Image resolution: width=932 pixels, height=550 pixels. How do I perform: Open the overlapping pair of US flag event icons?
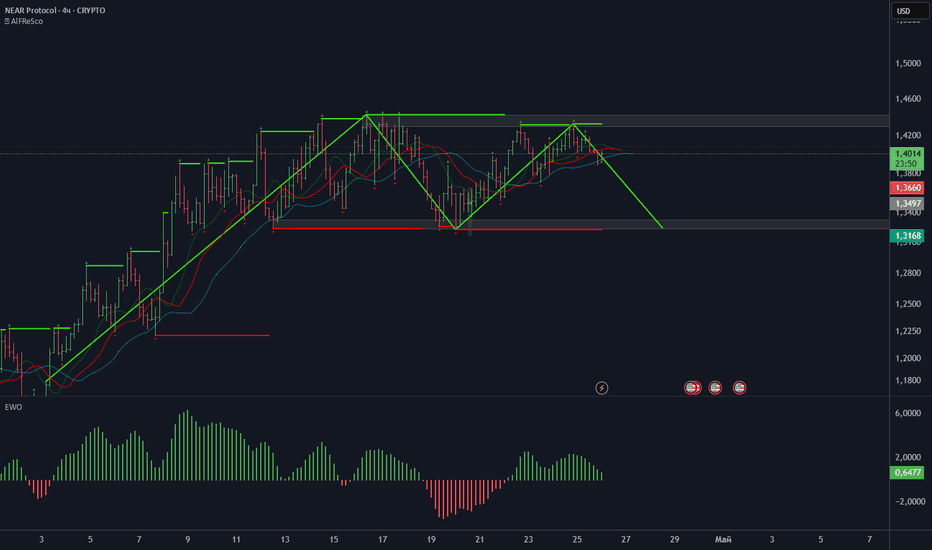tap(692, 388)
